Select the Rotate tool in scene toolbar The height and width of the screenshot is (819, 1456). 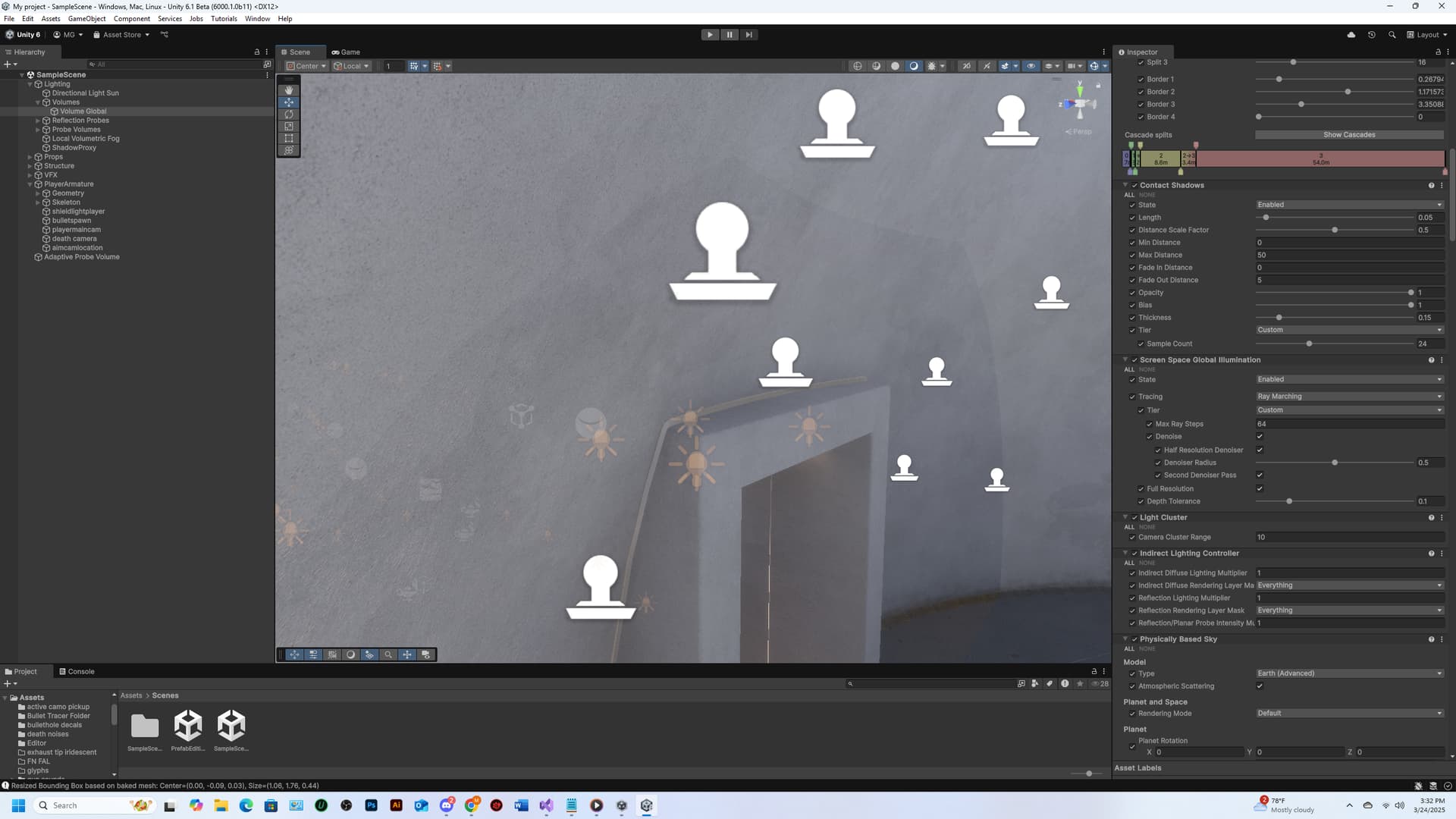tap(288, 114)
